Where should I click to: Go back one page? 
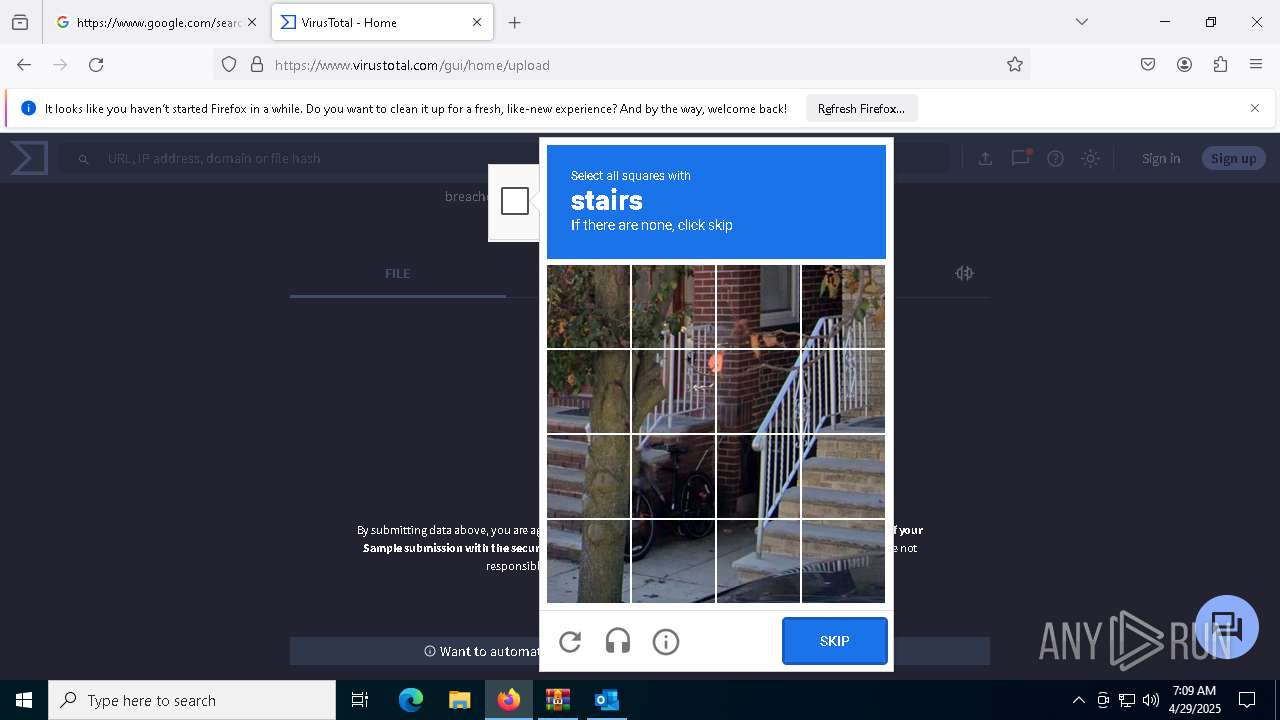(24, 65)
